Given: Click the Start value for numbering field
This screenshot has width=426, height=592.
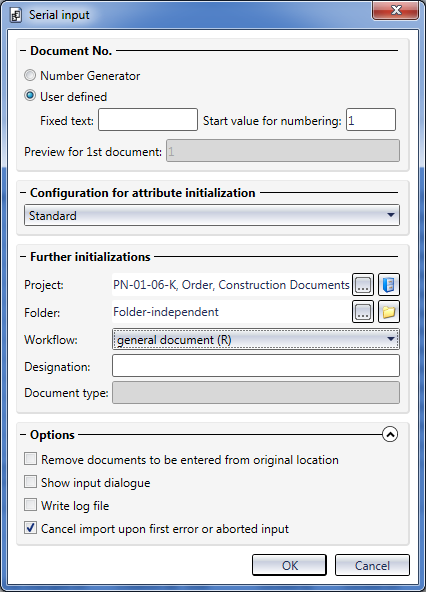Looking at the screenshot, I should point(371,120).
